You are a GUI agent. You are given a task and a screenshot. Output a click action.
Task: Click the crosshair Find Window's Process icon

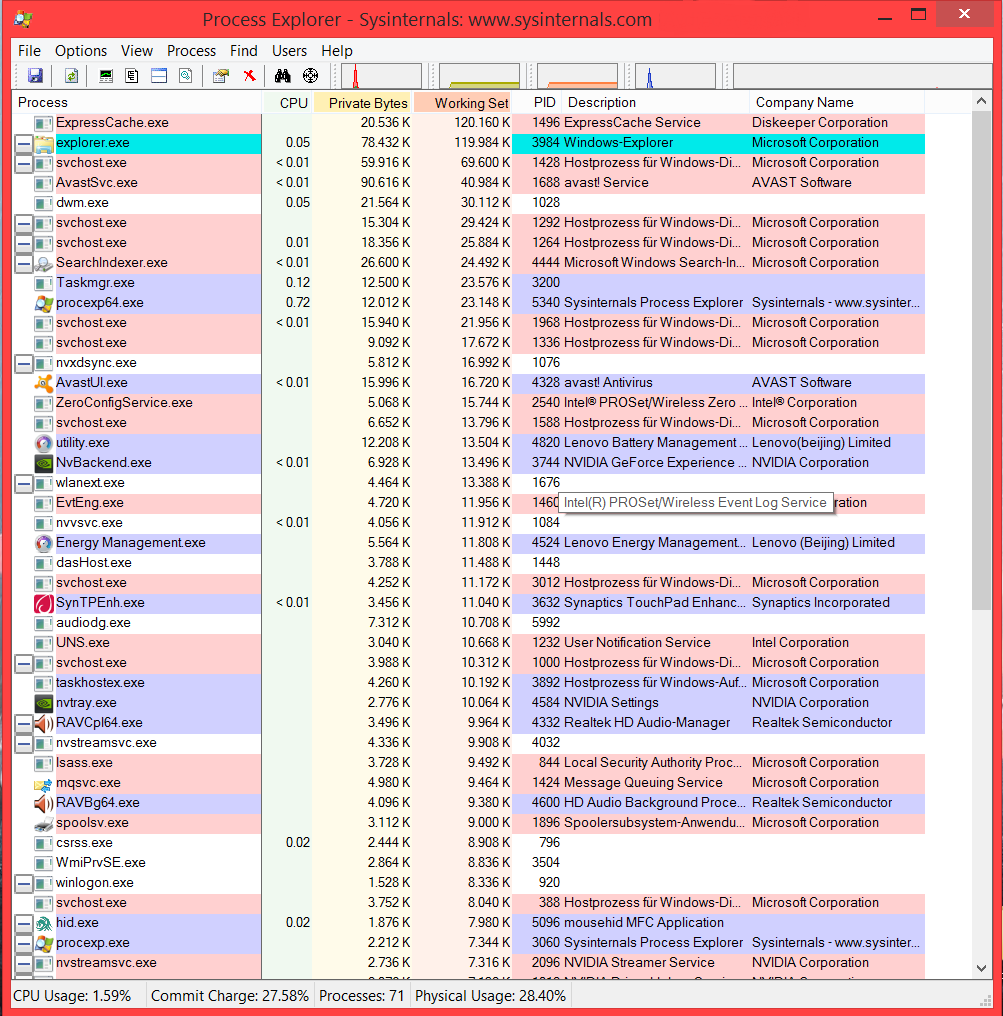click(310, 76)
